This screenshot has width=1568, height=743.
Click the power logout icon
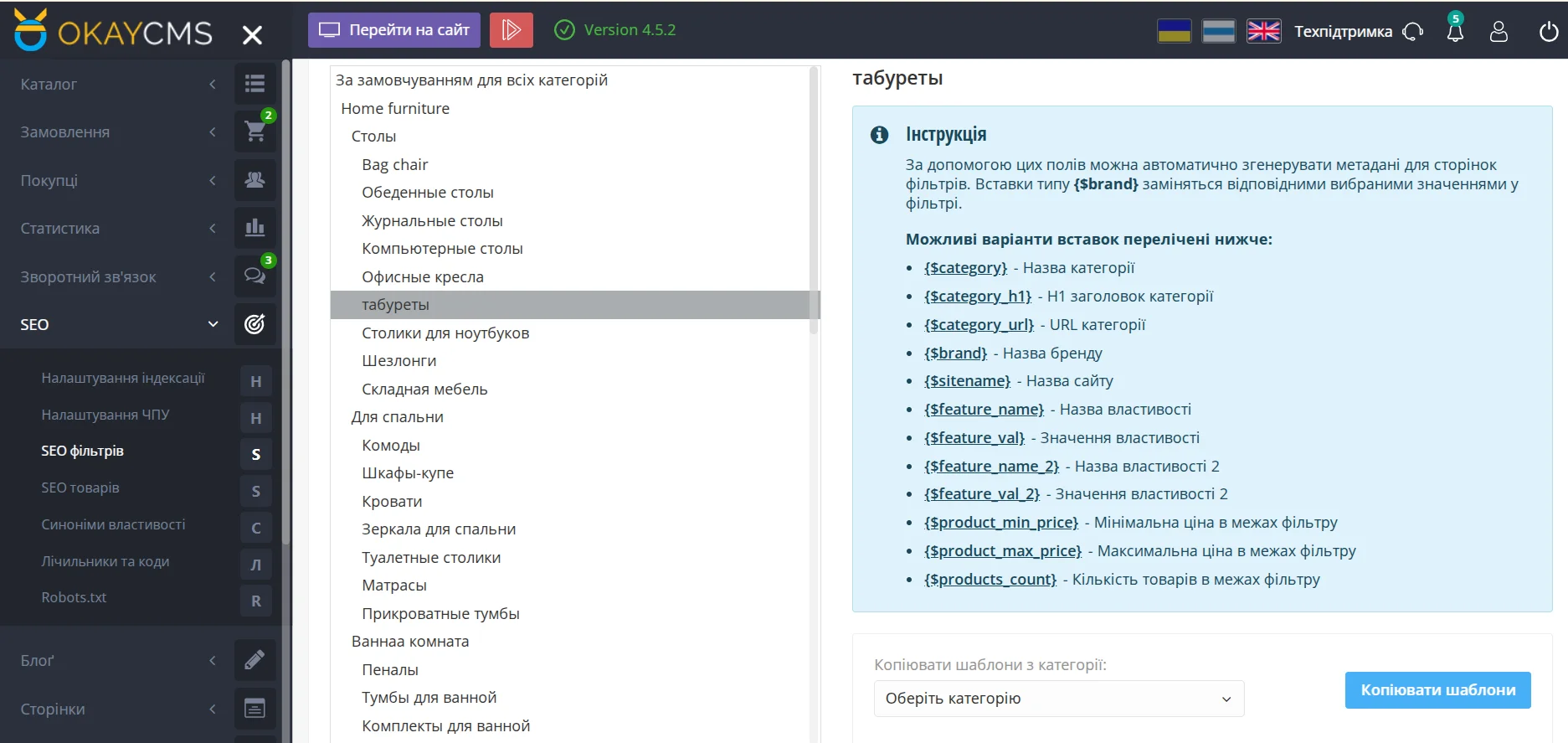point(1548,32)
